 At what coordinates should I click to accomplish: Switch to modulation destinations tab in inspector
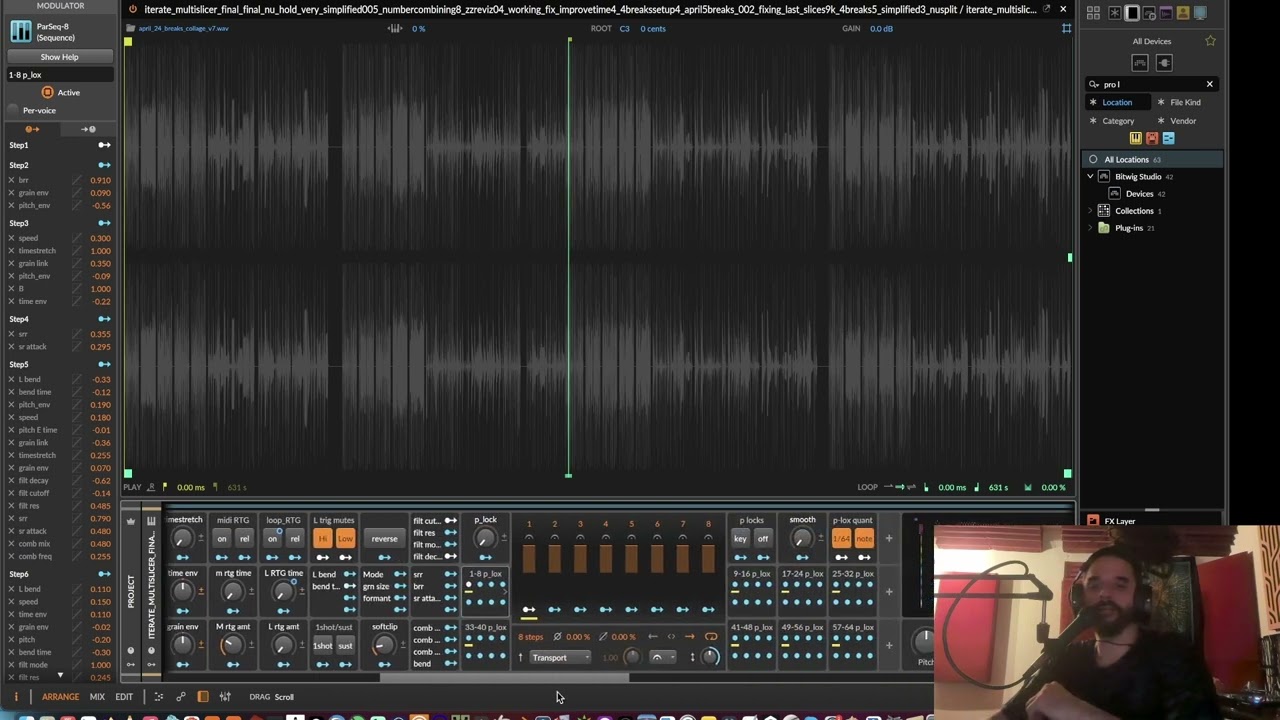(x=88, y=129)
